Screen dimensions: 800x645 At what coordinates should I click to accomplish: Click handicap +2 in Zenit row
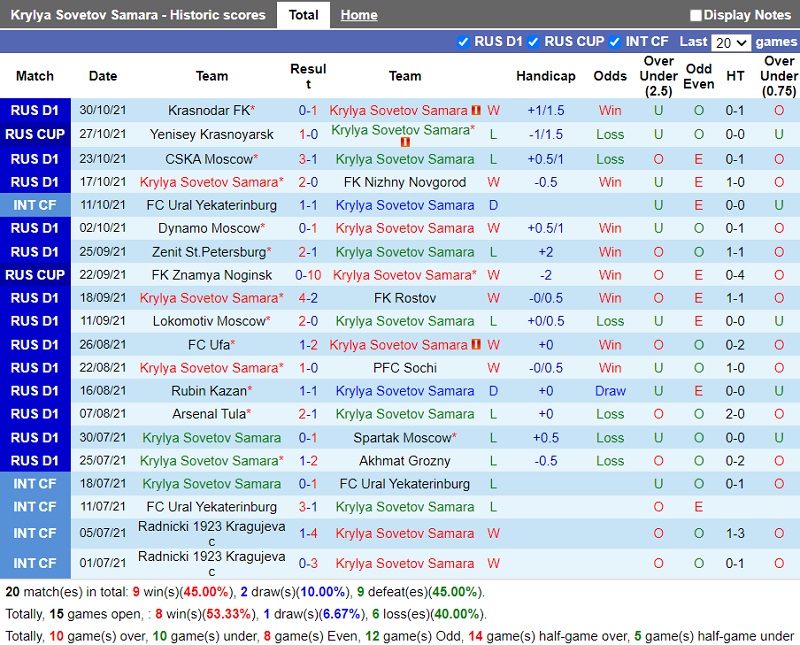545,252
